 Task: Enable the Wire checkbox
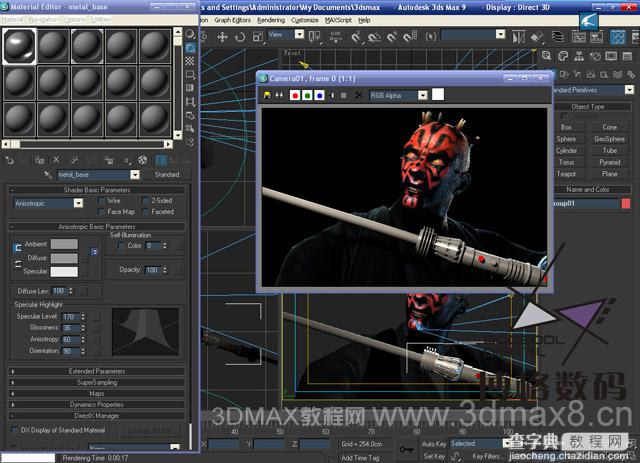point(101,200)
